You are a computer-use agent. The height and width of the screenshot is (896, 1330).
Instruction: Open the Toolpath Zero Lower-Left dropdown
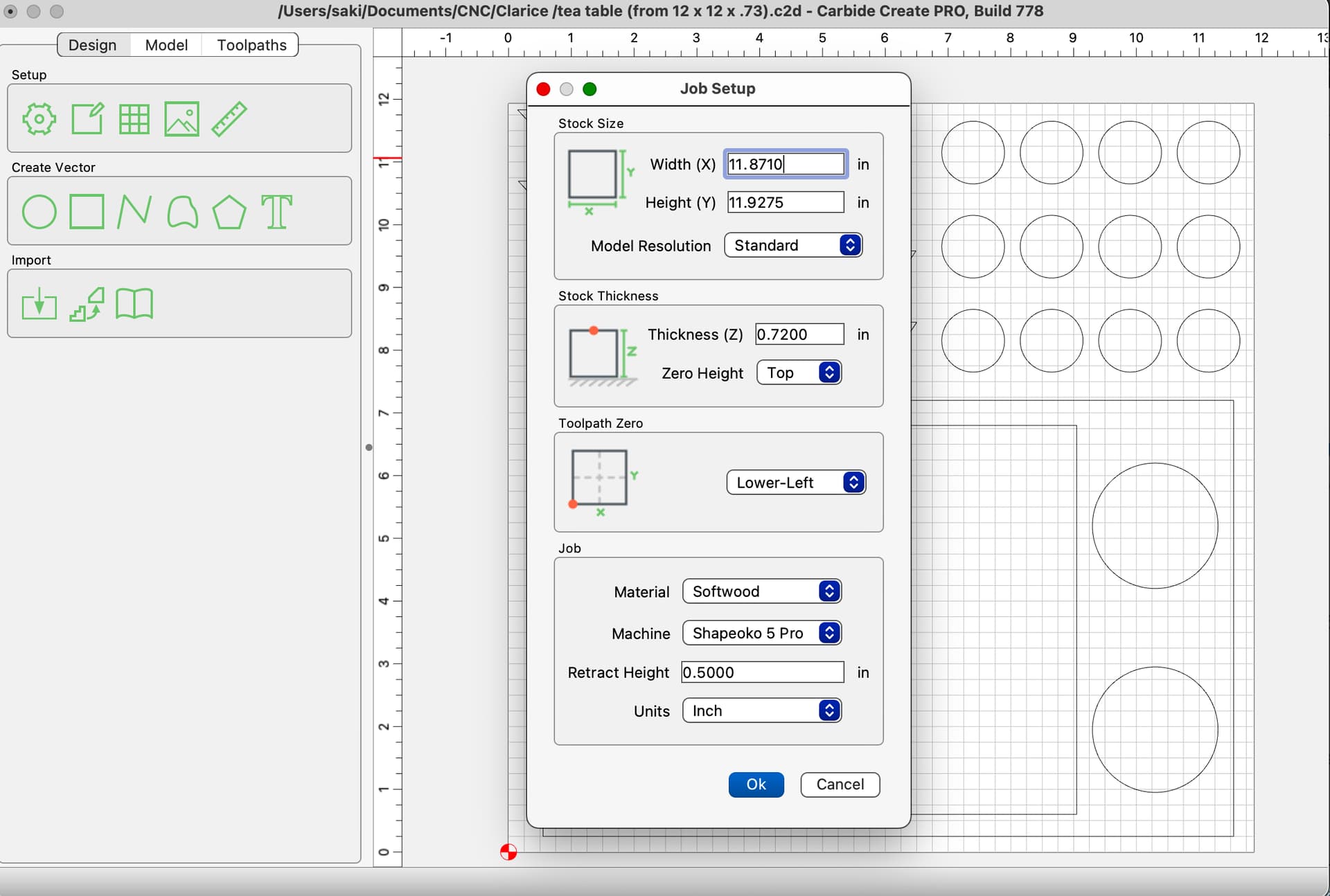point(796,483)
